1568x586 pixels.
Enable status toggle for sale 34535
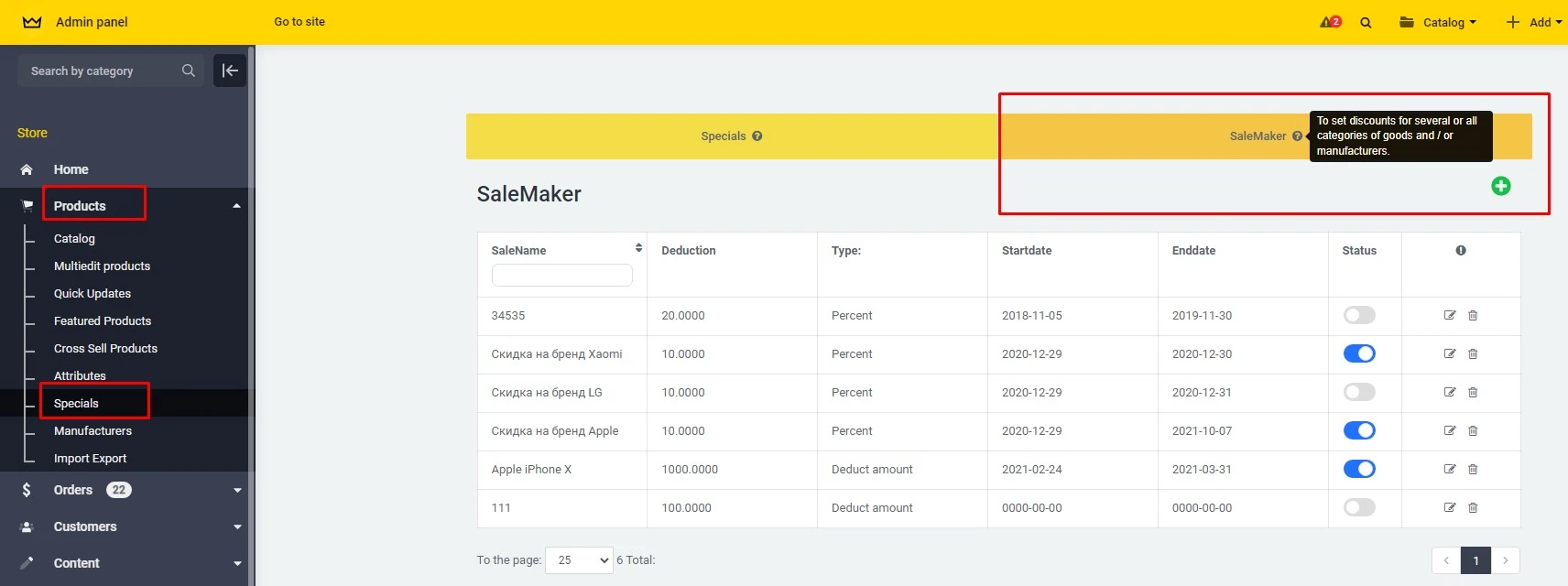[1359, 315]
